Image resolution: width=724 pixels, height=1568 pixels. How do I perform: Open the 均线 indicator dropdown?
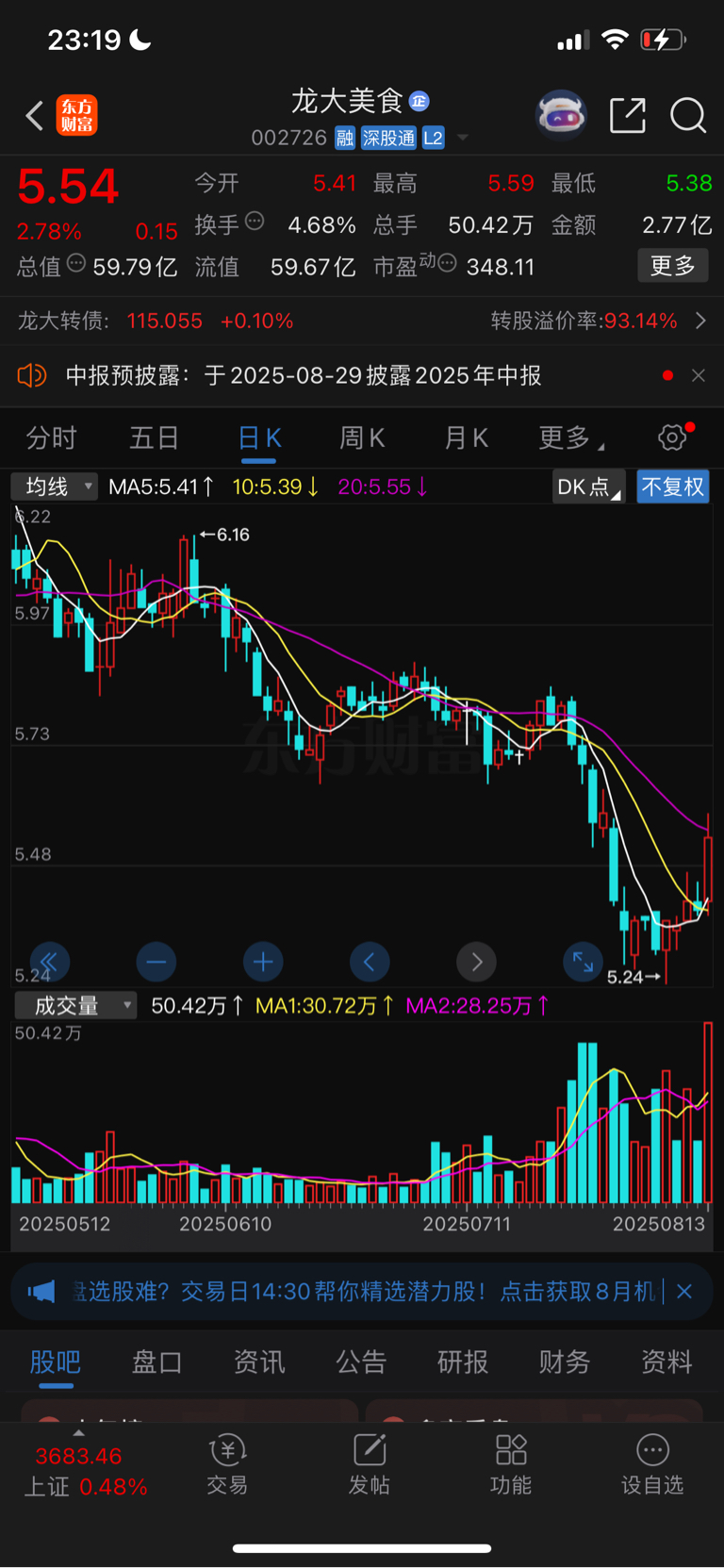[x=54, y=487]
